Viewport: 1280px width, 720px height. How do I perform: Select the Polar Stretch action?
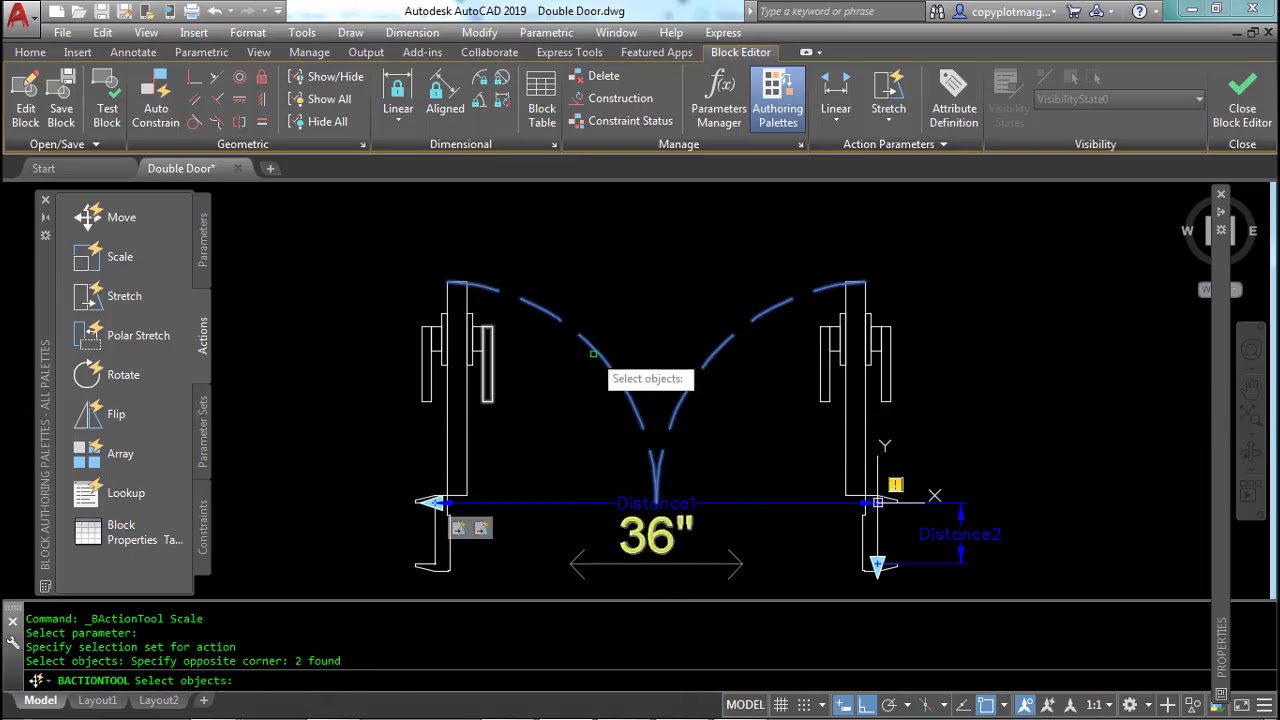click(x=122, y=335)
